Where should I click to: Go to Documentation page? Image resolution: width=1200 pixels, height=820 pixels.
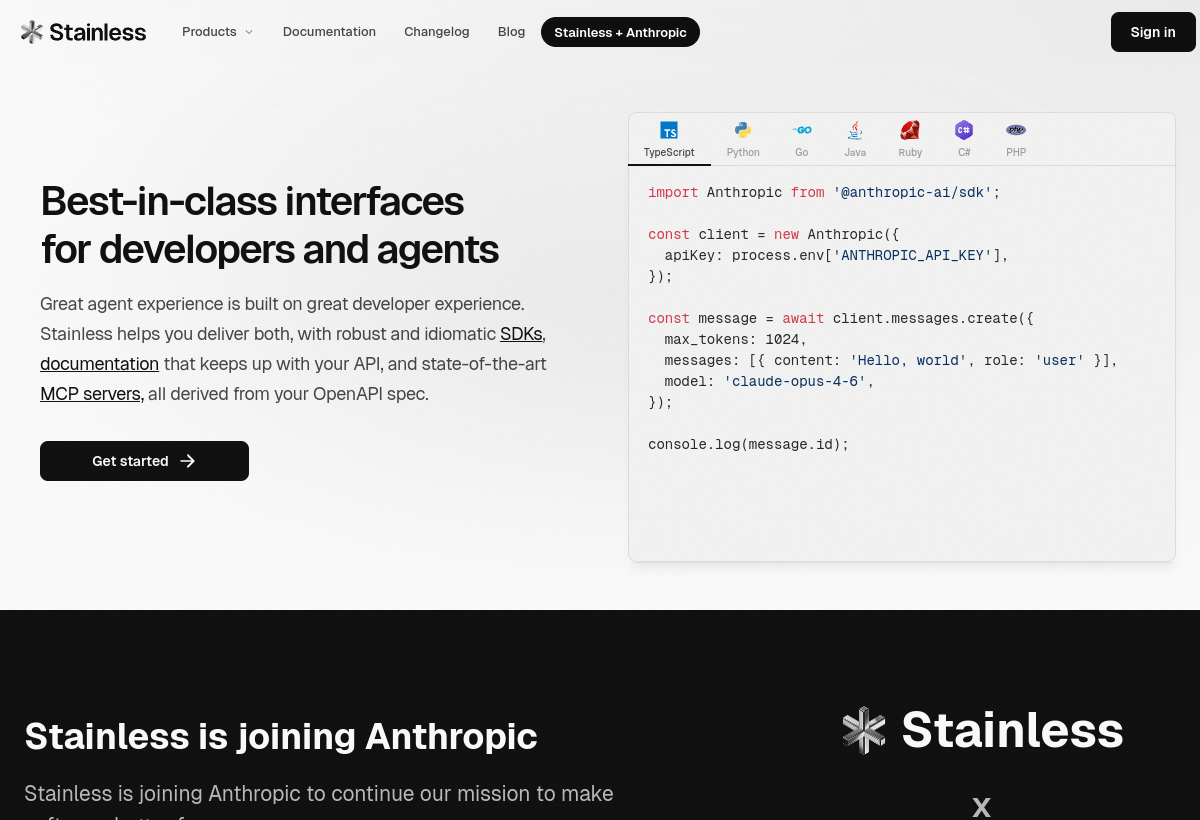click(329, 32)
